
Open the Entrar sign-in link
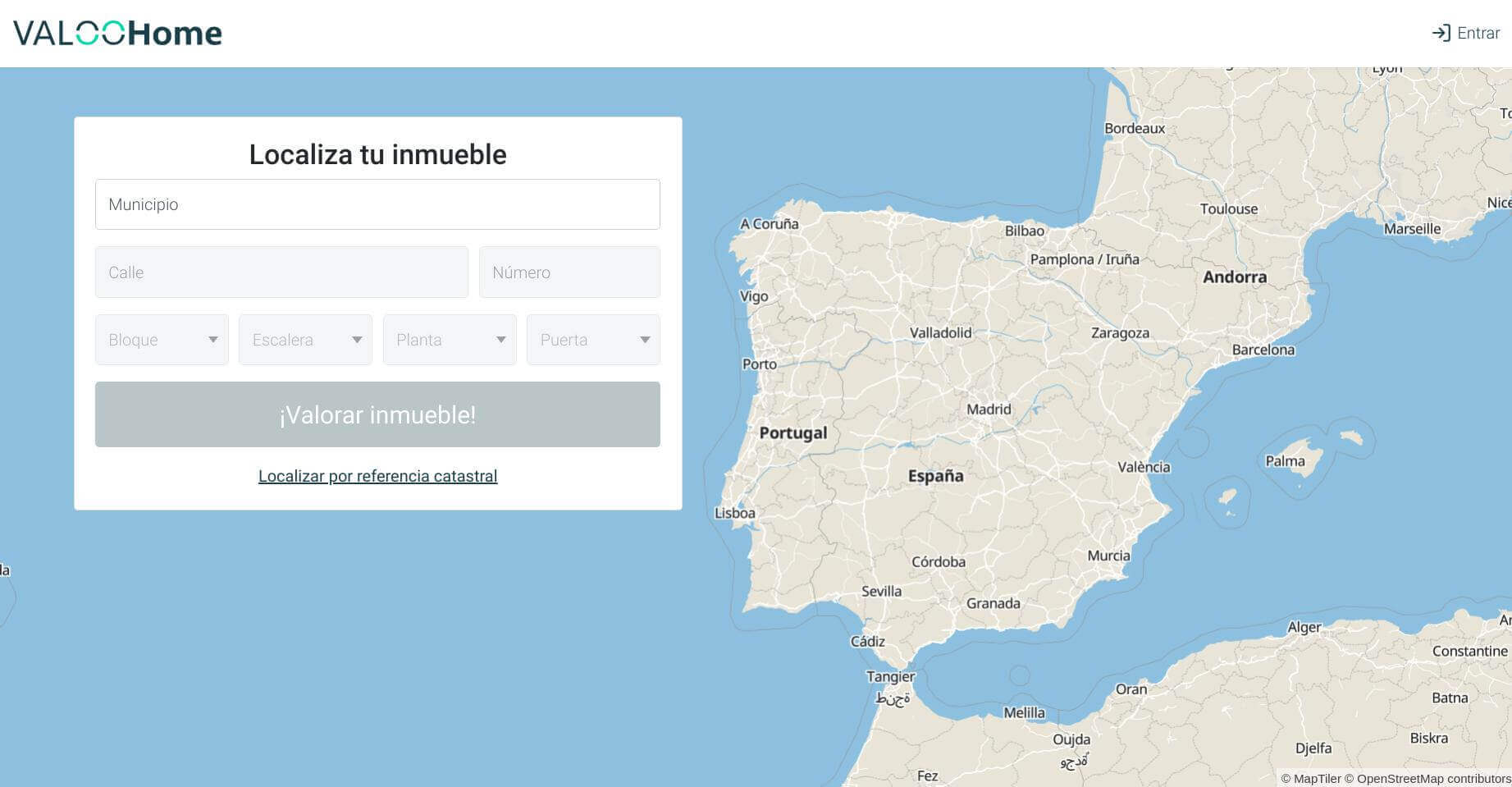[1466, 33]
